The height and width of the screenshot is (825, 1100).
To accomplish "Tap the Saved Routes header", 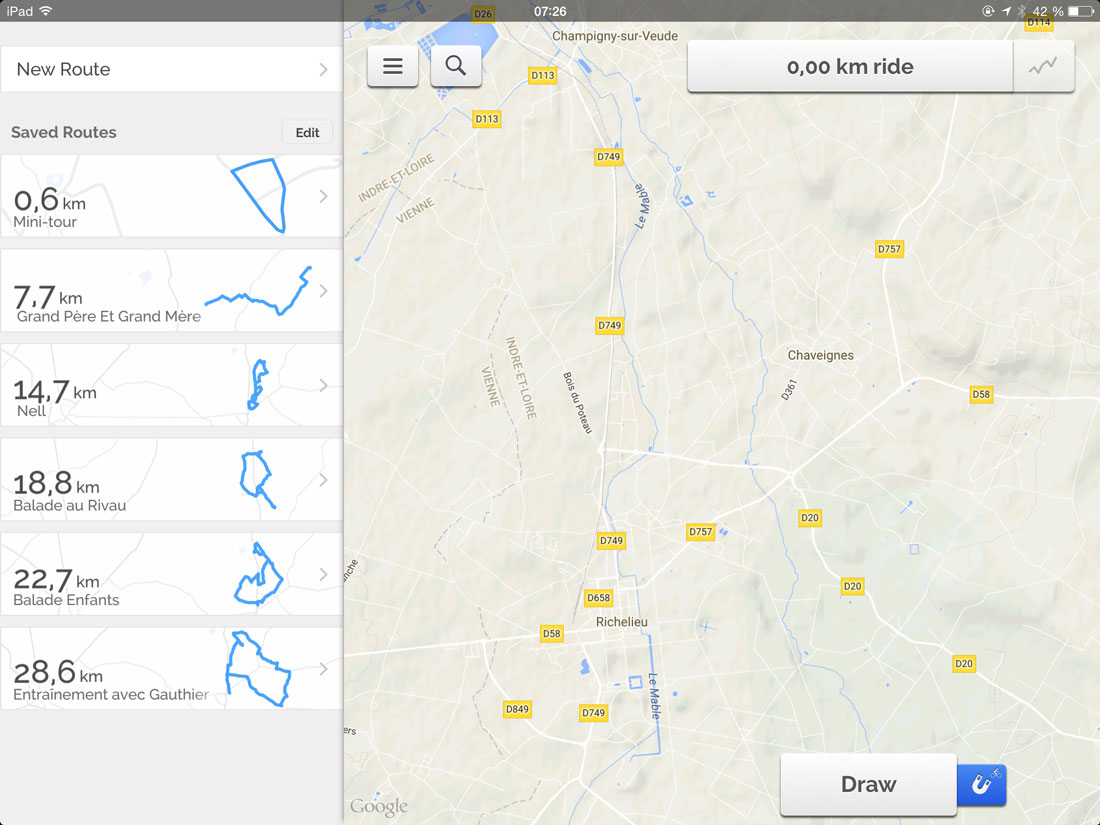I will pyautogui.click(x=64, y=133).
